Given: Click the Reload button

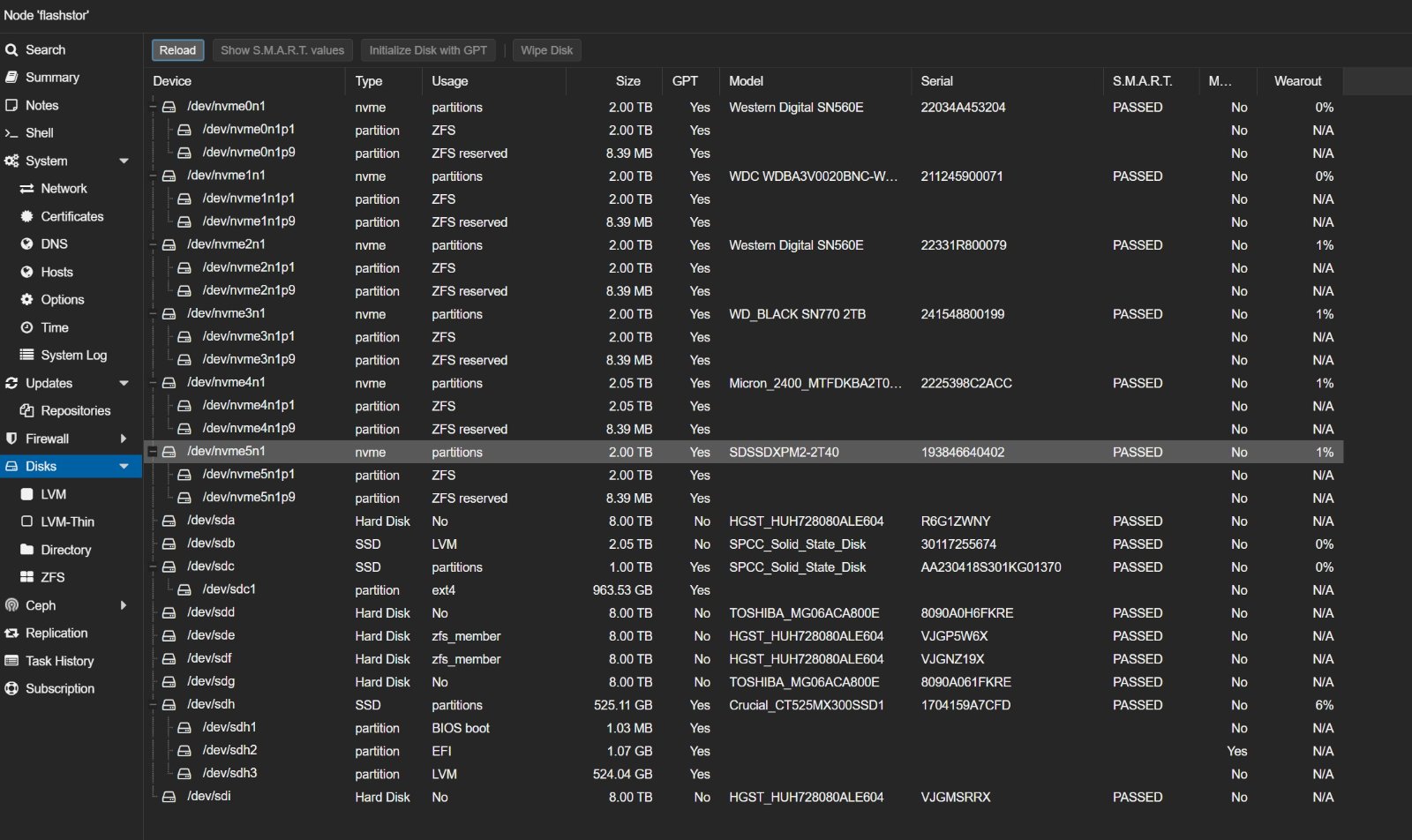Looking at the screenshot, I should (177, 50).
